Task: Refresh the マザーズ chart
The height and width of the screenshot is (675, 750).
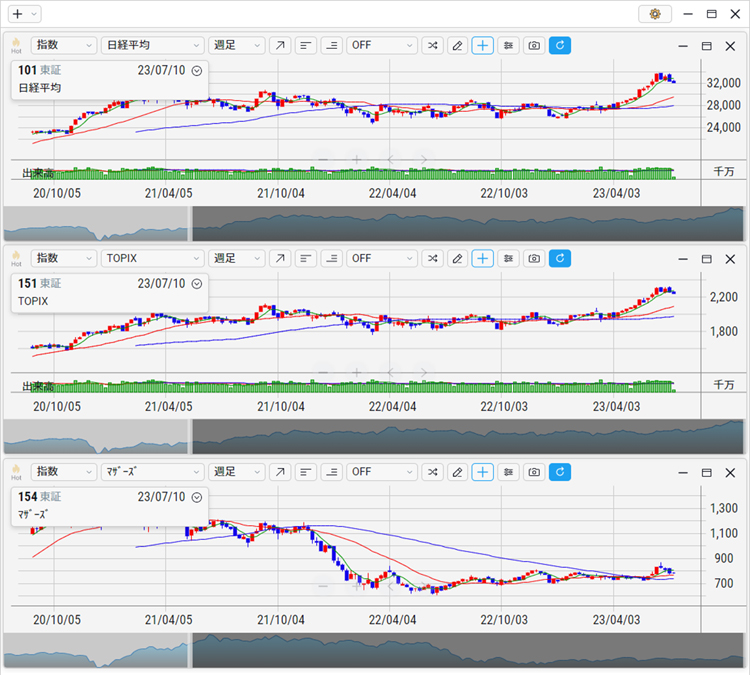Action: click(560, 472)
